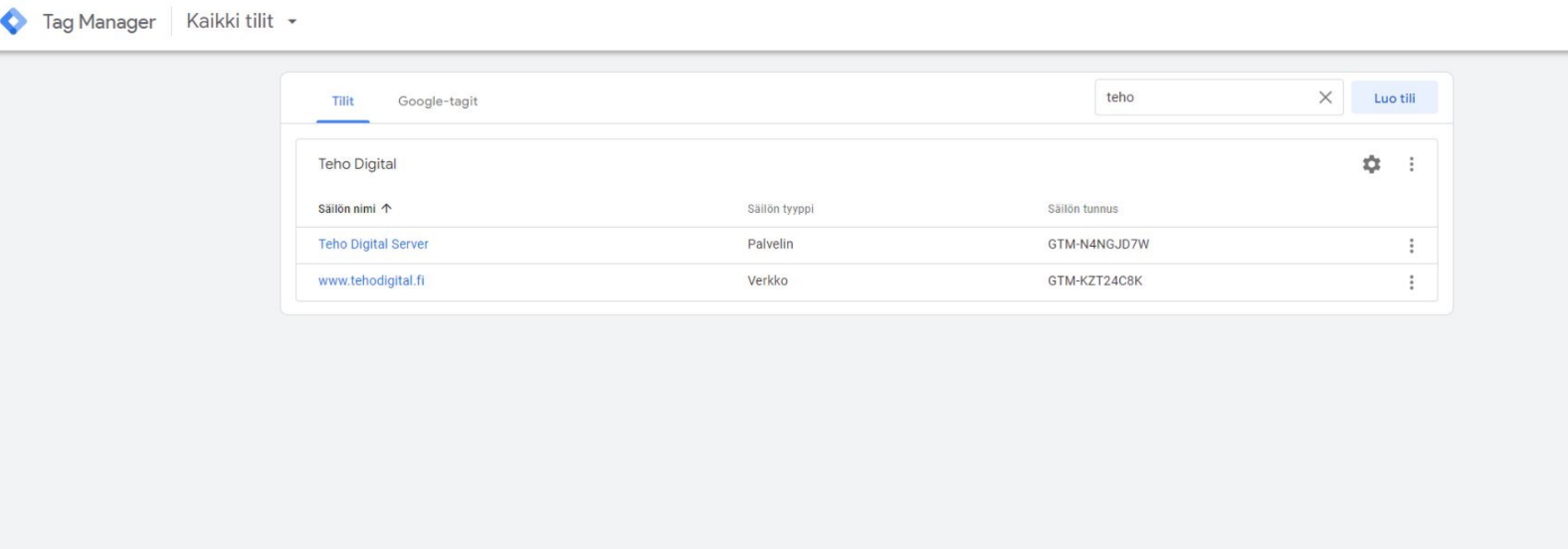Viewport: 1568px width, 549px height.
Task: Click the Säilön tunnus column header
Action: pyautogui.click(x=1082, y=209)
